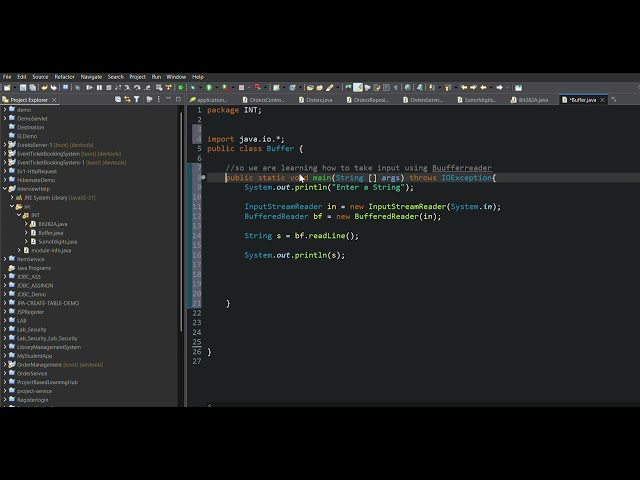Select the JDBC_Demo project
The image size is (640, 480).
pyautogui.click(x=31, y=294)
